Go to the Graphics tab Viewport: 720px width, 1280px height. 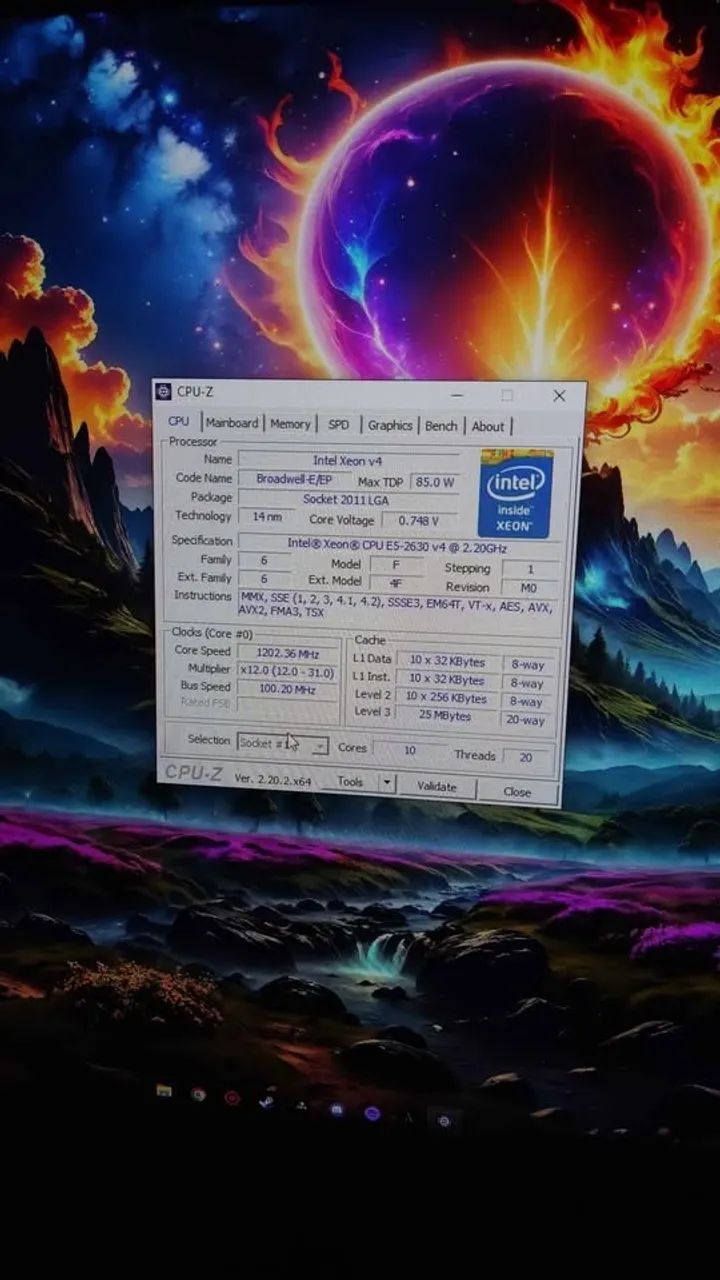click(x=390, y=425)
